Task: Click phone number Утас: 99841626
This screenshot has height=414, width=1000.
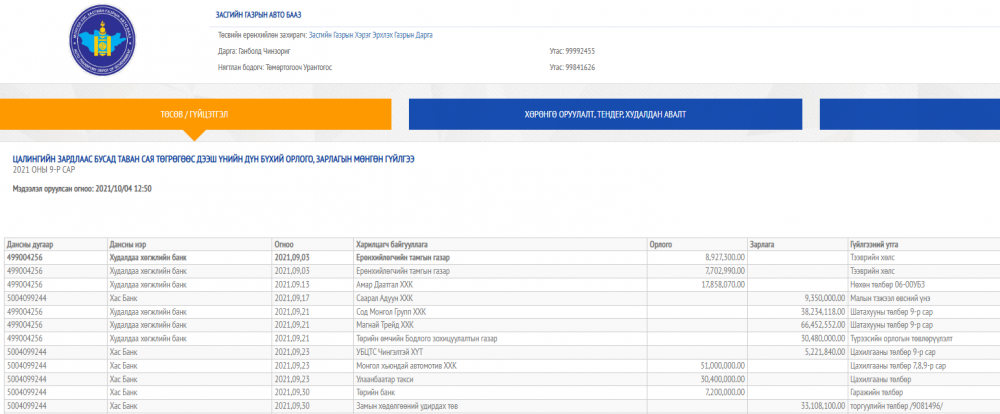Action: click(x=572, y=67)
